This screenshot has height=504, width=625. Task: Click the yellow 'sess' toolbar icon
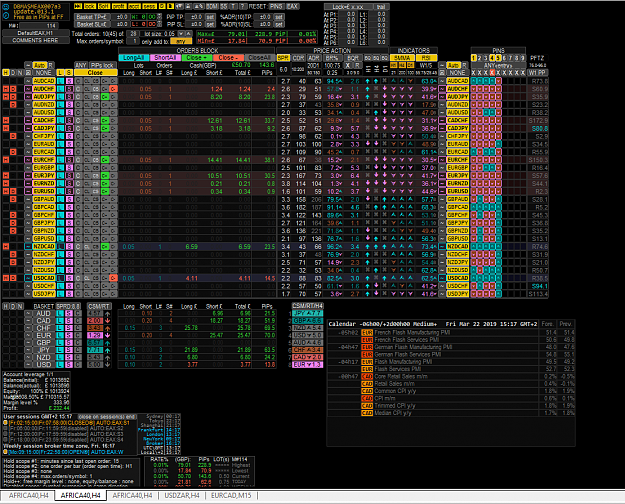[x=149, y=6]
